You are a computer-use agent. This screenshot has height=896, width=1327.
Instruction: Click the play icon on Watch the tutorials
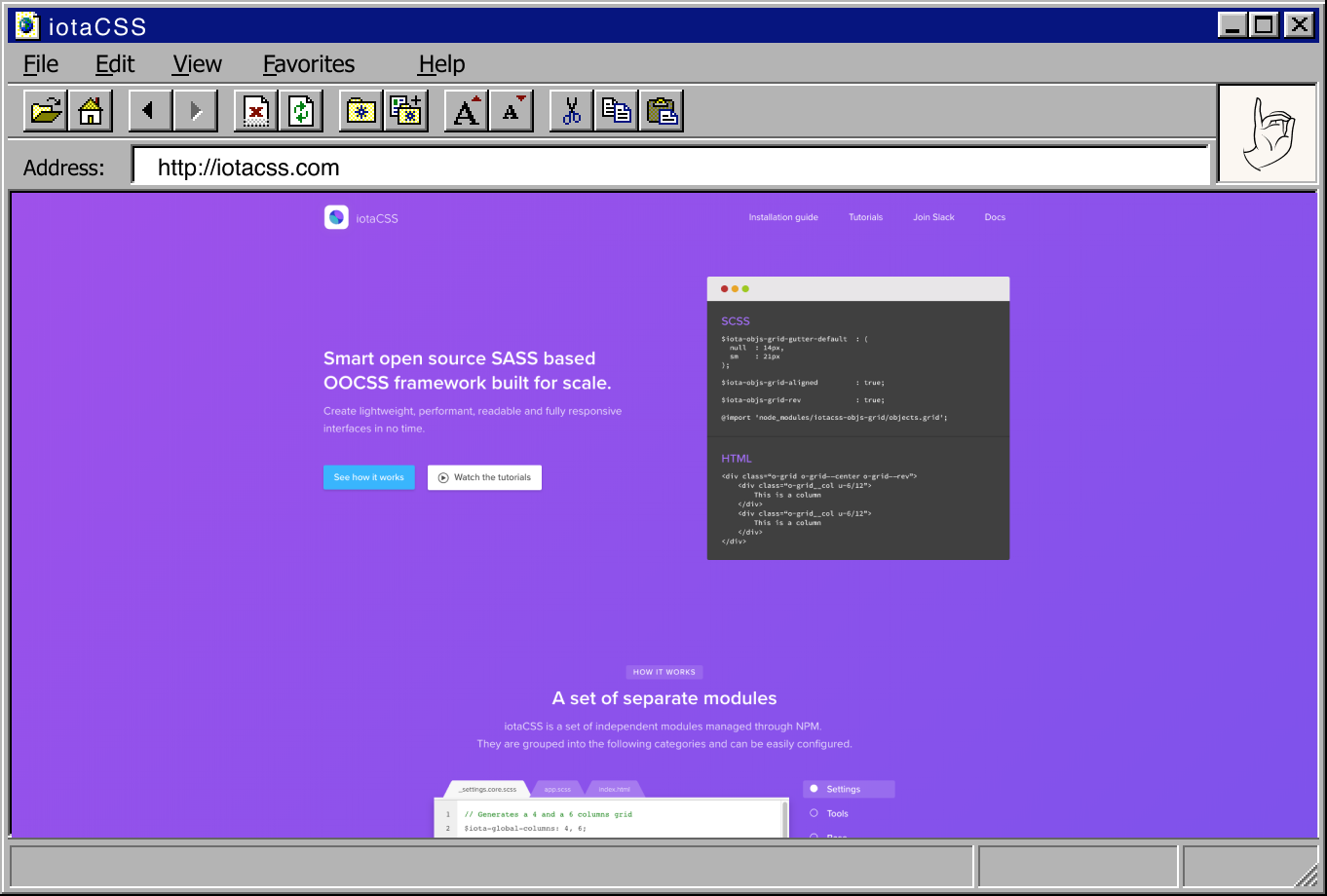pyautogui.click(x=443, y=477)
